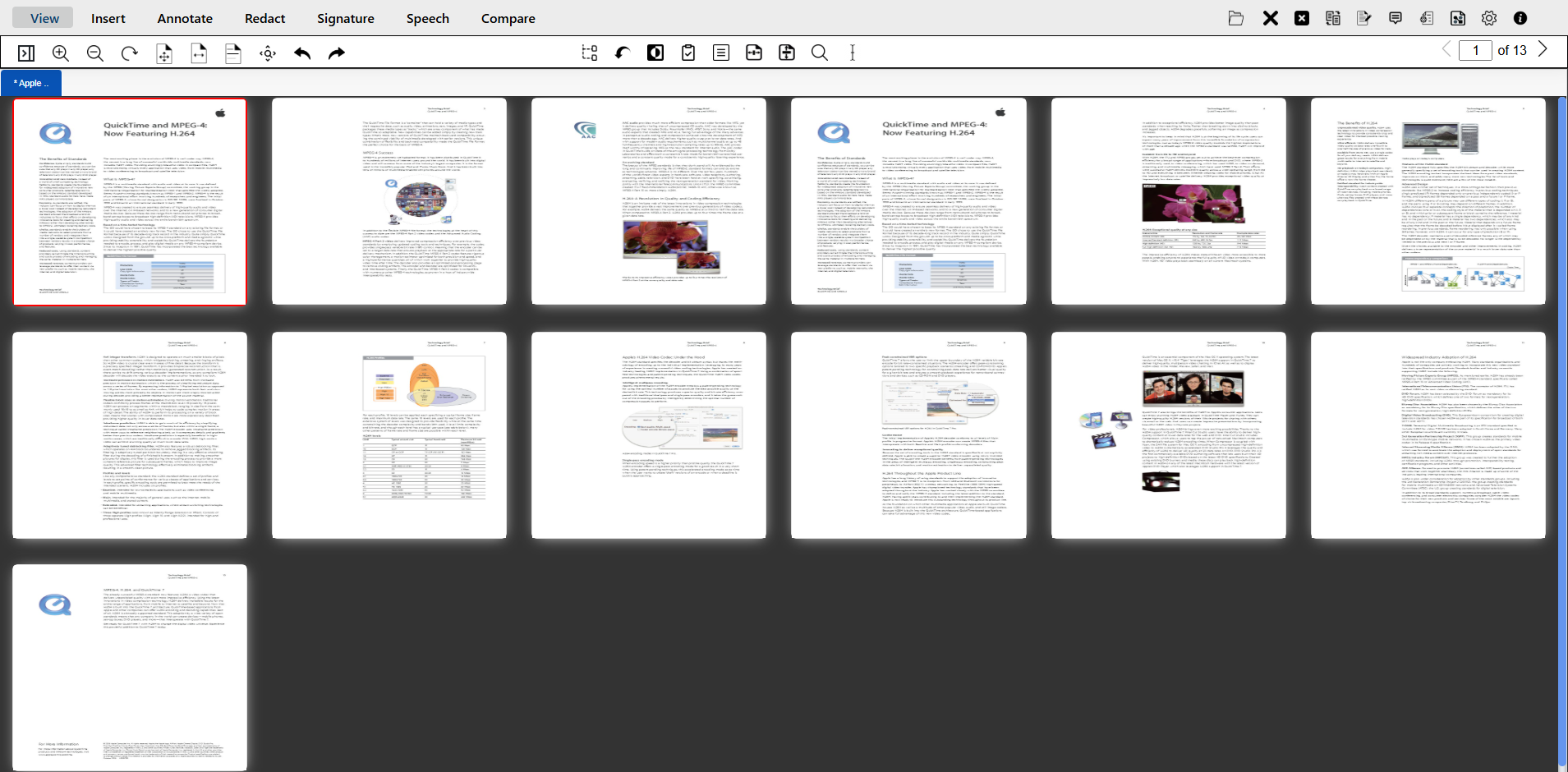The width and height of the screenshot is (1568, 772).
Task: Go to the next page
Action: [x=1543, y=49]
